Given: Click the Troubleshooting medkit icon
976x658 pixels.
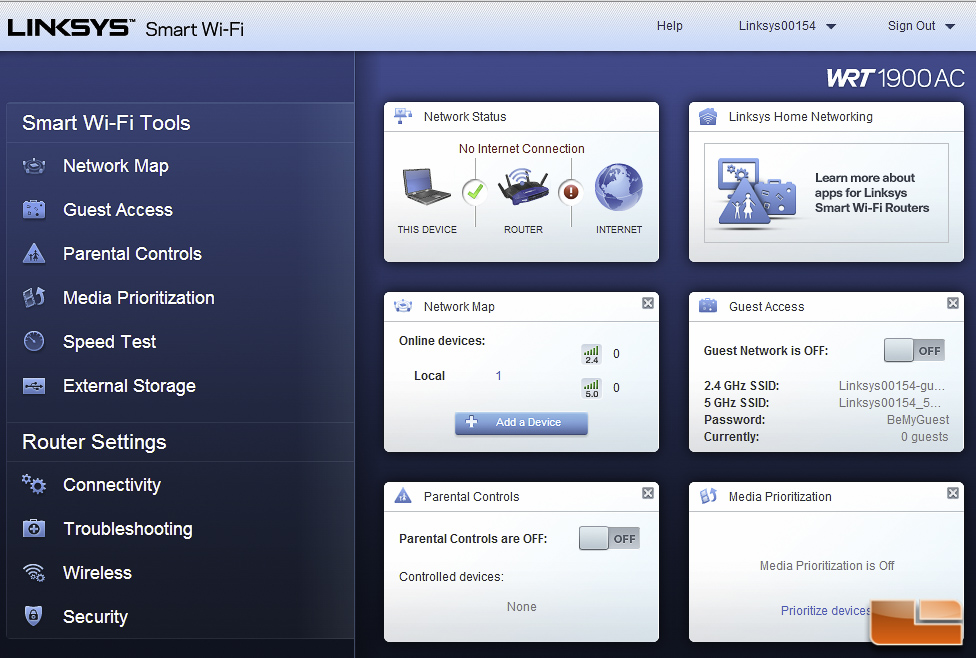Looking at the screenshot, I should pyautogui.click(x=34, y=529).
